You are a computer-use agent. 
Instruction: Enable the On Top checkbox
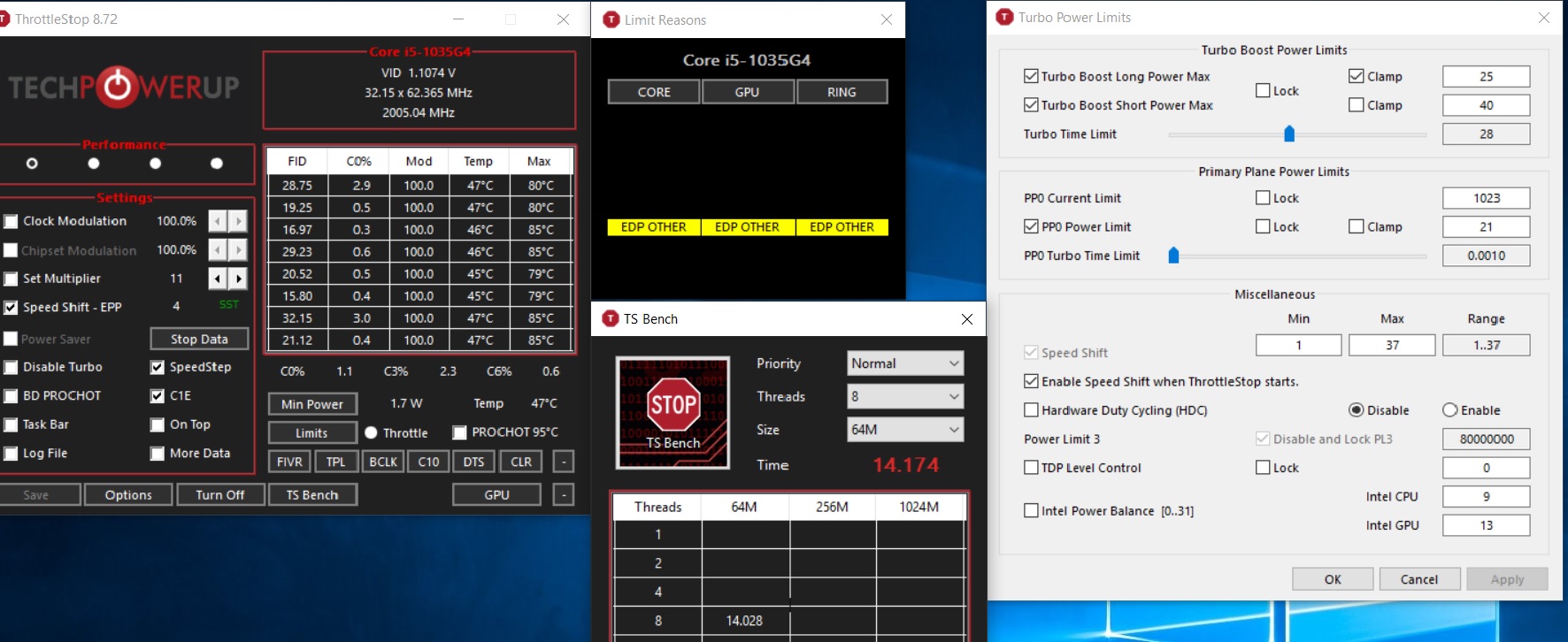(x=158, y=424)
